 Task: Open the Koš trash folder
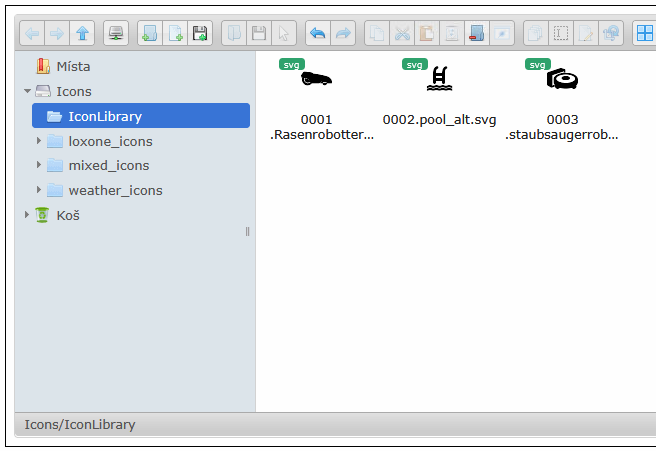pyautogui.click(x=57, y=215)
